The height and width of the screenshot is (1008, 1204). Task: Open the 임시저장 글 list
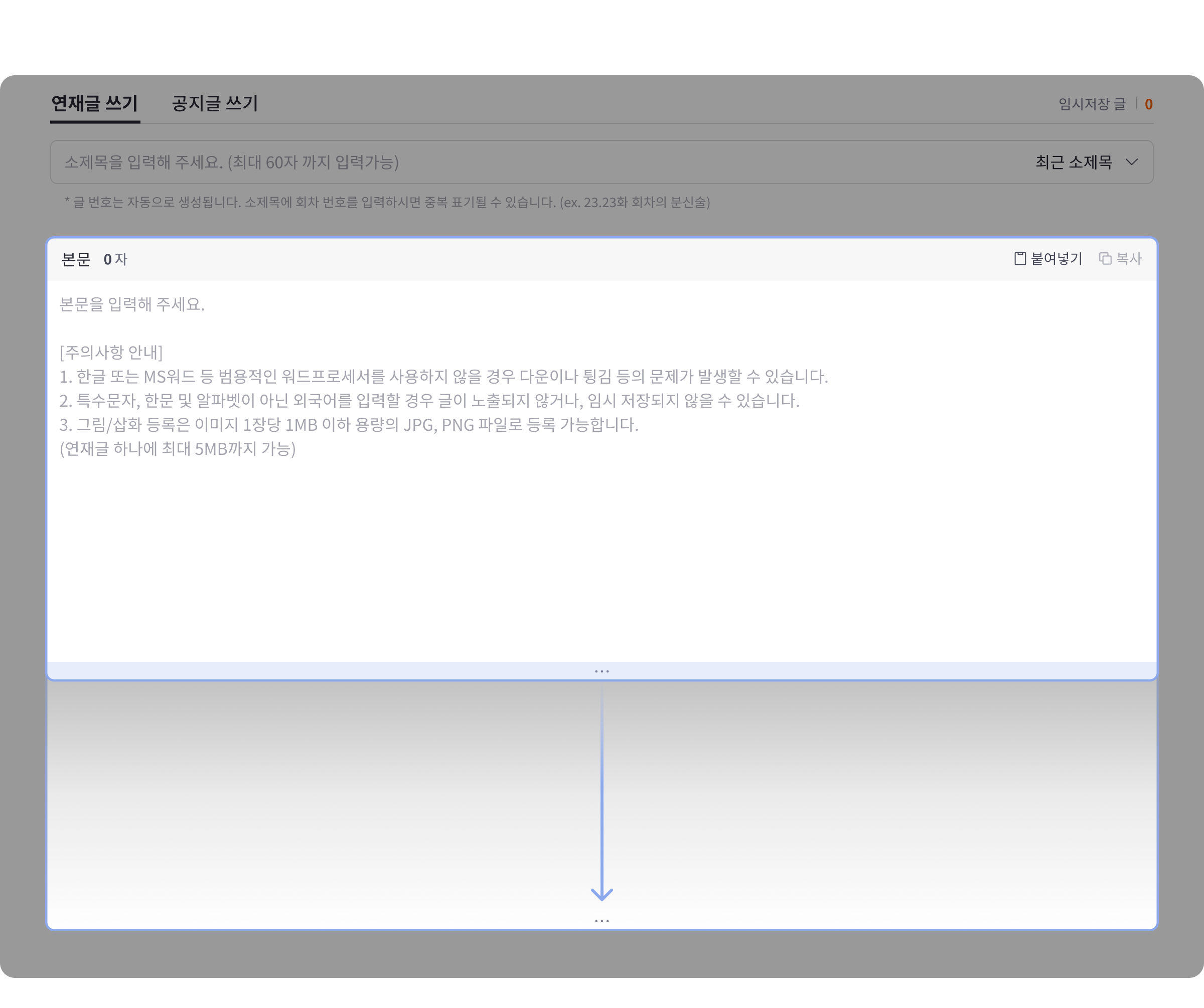pos(1092,104)
